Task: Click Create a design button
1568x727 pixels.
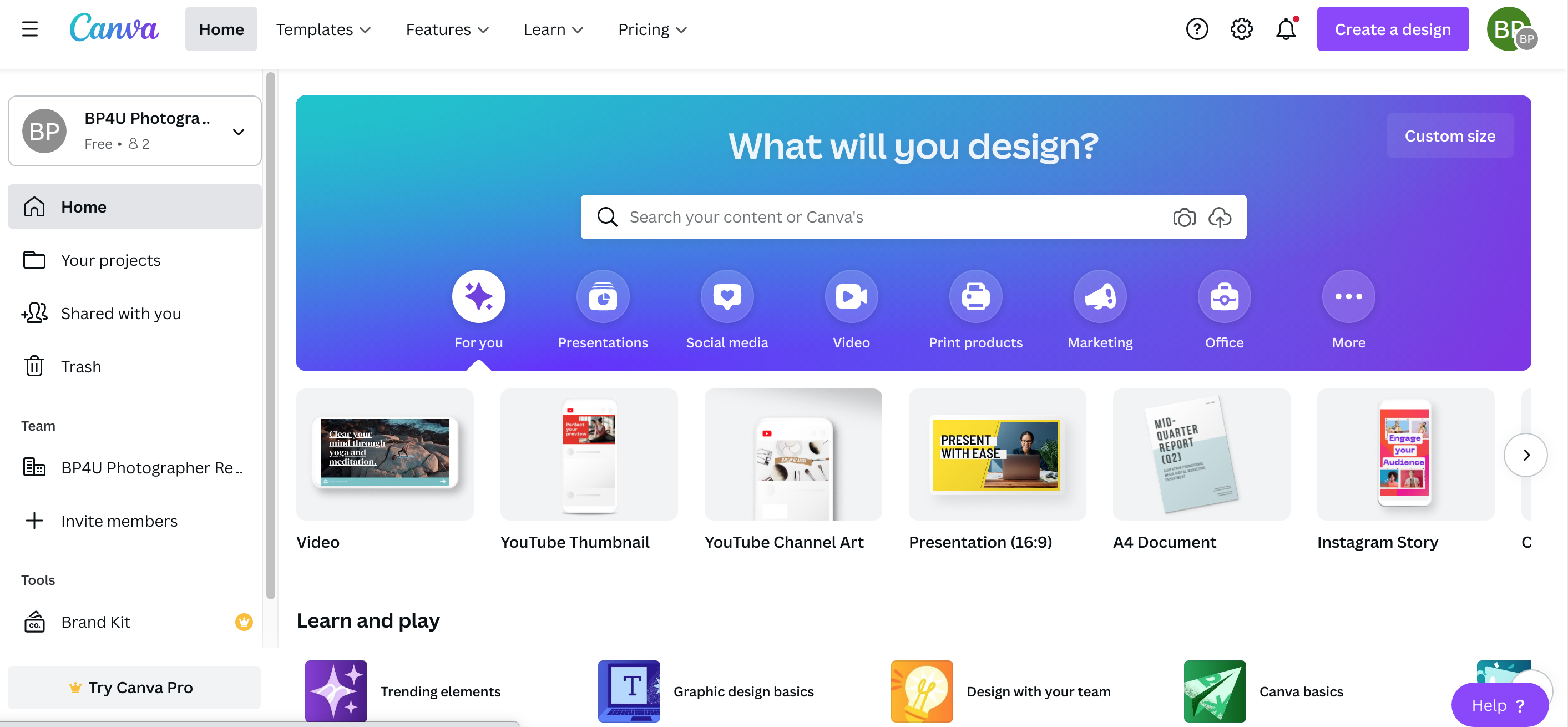Action: 1392,29
